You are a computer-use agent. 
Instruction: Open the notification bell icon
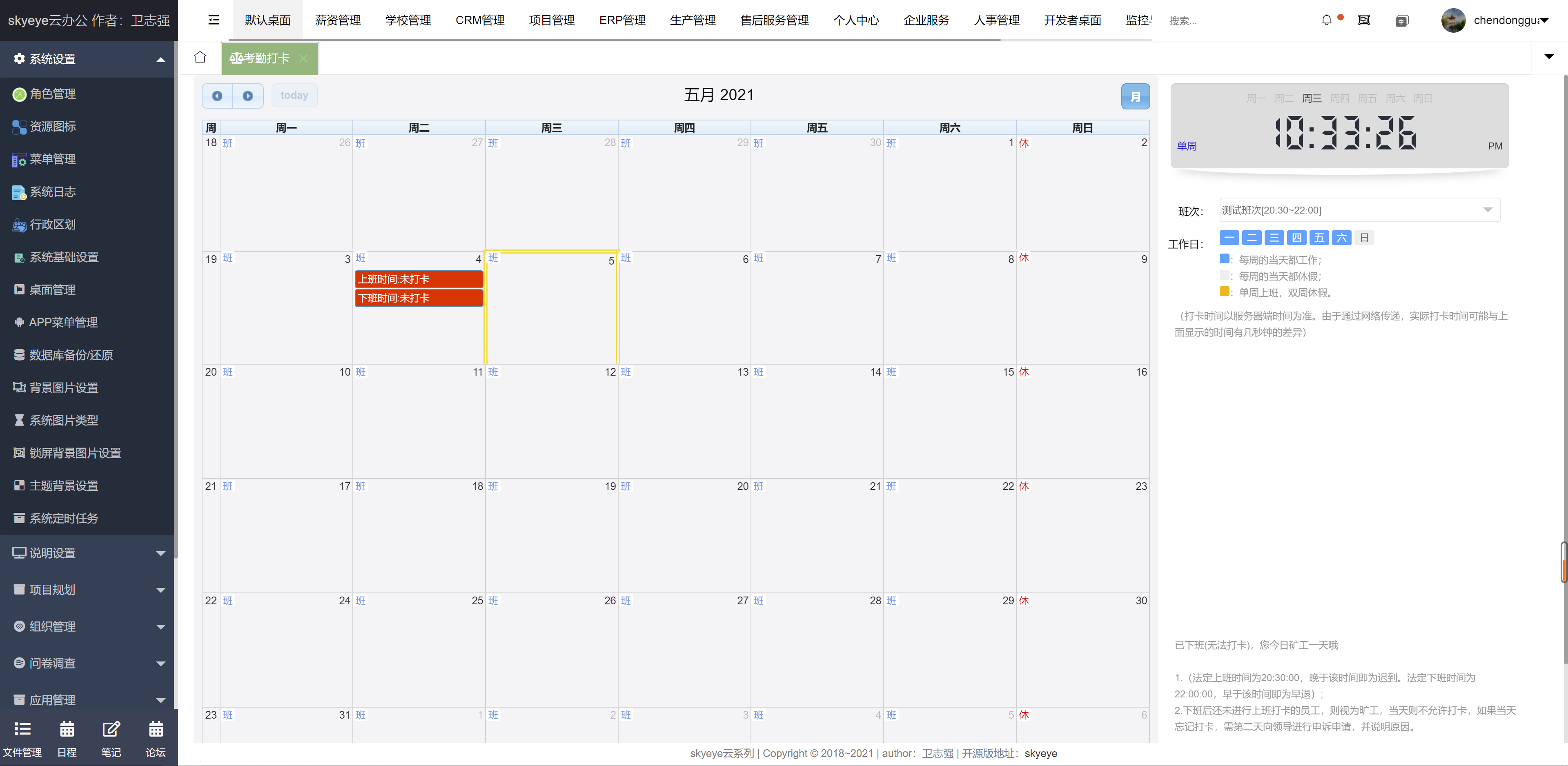coord(1326,20)
